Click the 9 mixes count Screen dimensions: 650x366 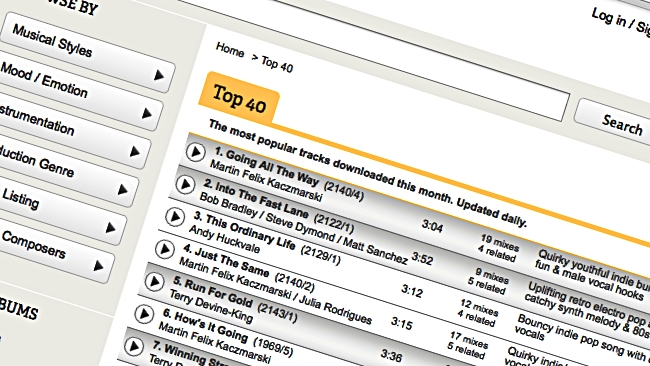pos(492,275)
